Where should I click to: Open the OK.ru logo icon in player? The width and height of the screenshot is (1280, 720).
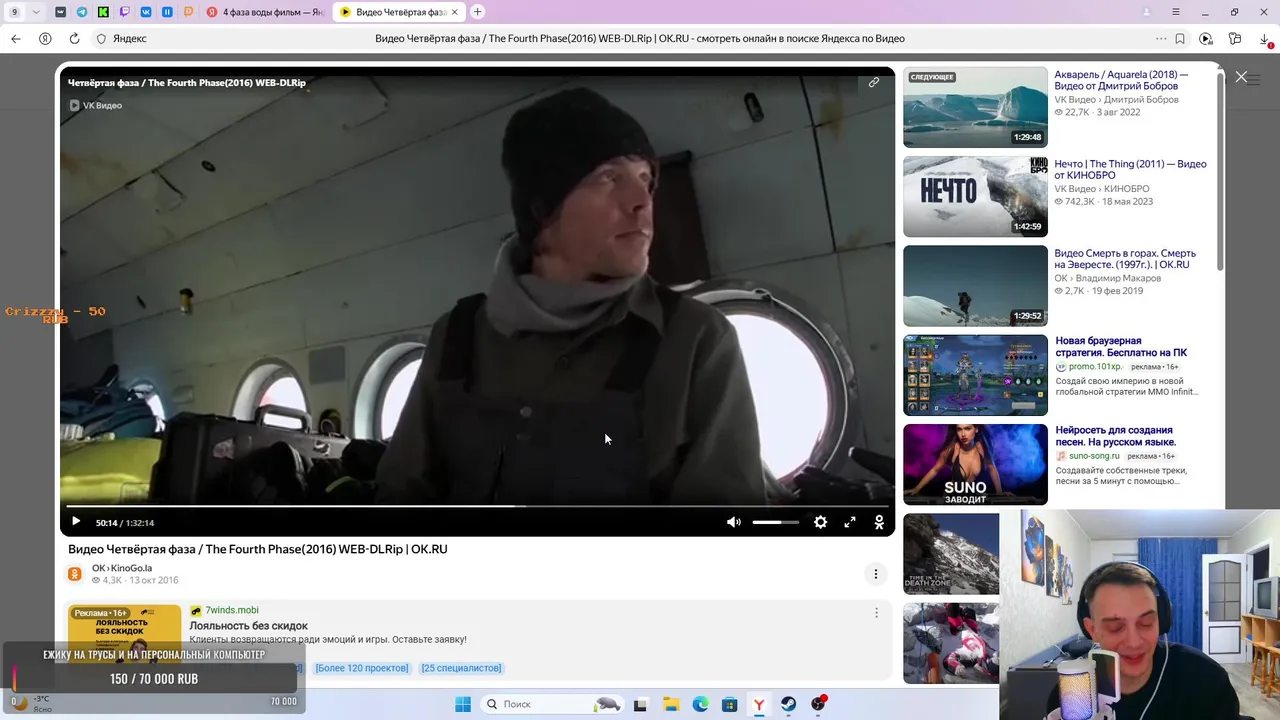[x=879, y=522]
